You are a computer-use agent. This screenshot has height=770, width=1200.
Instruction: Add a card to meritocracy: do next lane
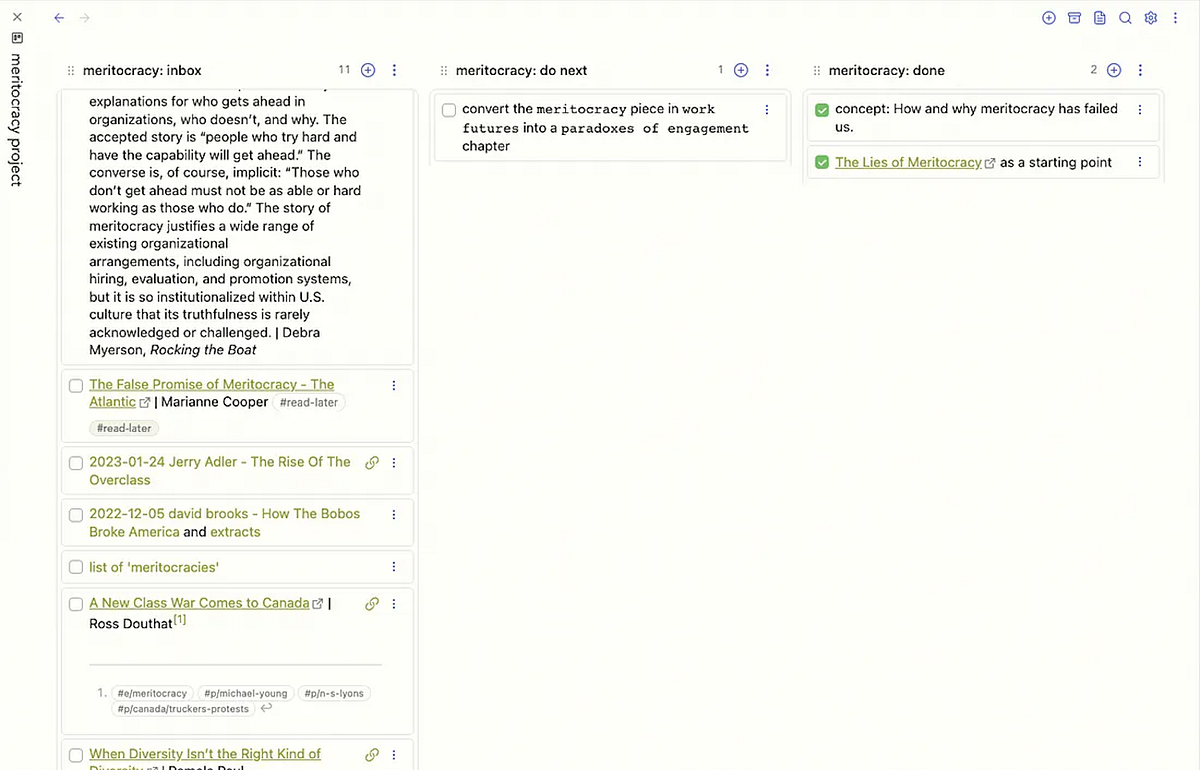point(741,70)
